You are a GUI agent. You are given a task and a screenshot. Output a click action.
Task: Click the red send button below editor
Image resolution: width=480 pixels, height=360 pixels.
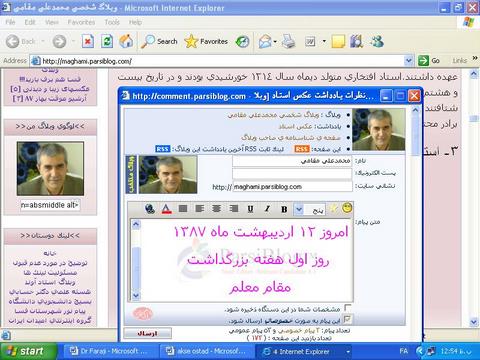point(147,333)
